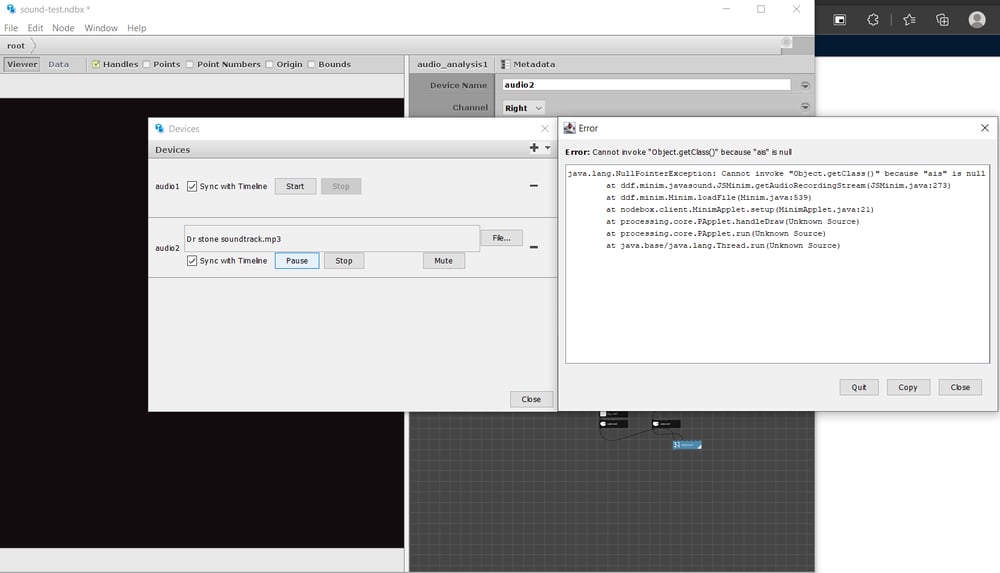Click the Device Name options circle icon
The image size is (1000, 573).
coord(805,85)
